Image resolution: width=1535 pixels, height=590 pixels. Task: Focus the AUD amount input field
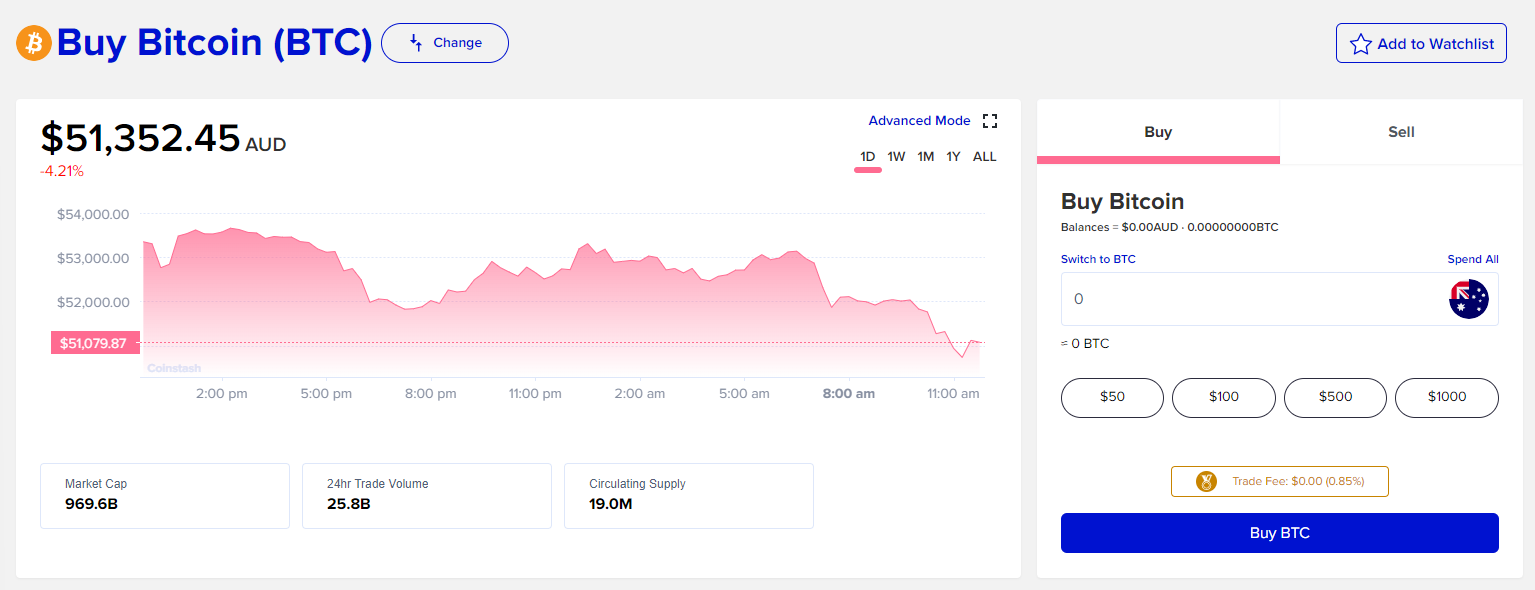[1279, 299]
